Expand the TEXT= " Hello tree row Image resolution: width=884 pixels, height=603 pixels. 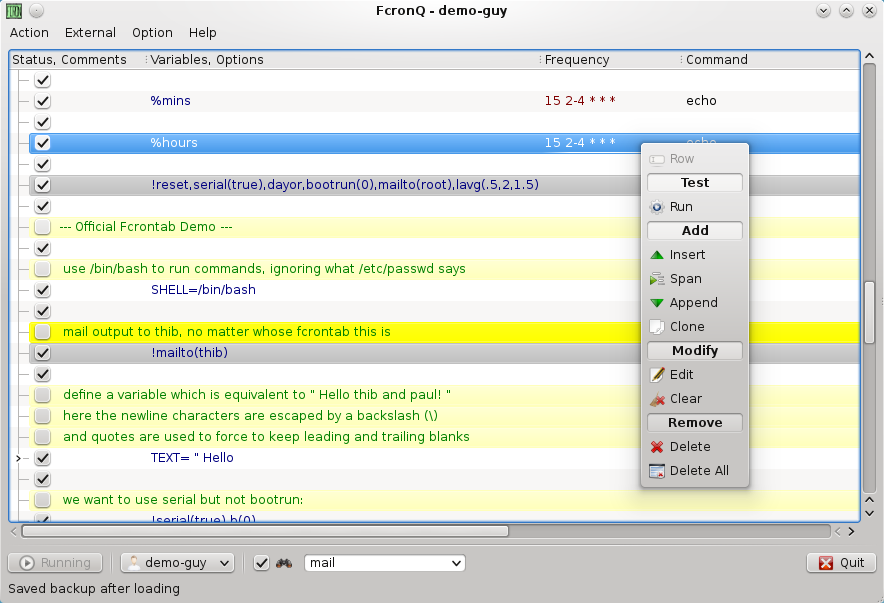(19, 458)
